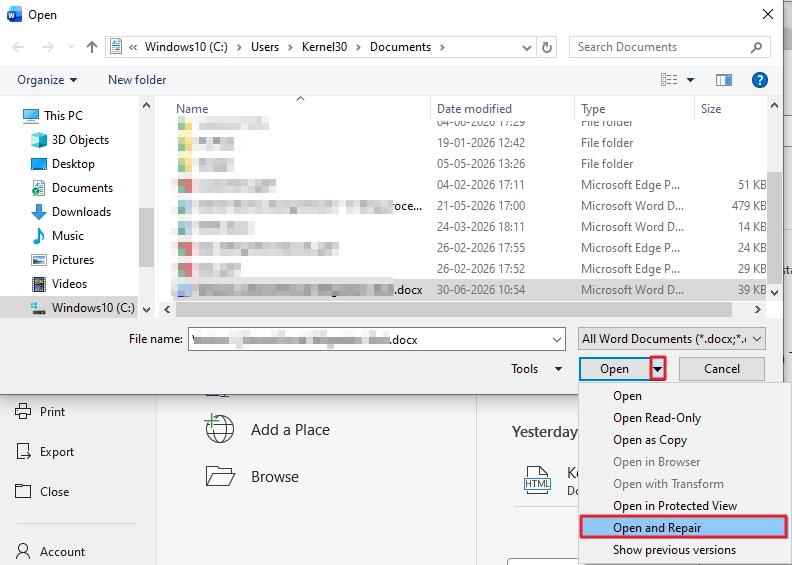This screenshot has height=565, width=792.
Task: Click Close in Word backstage
Action: [42, 491]
